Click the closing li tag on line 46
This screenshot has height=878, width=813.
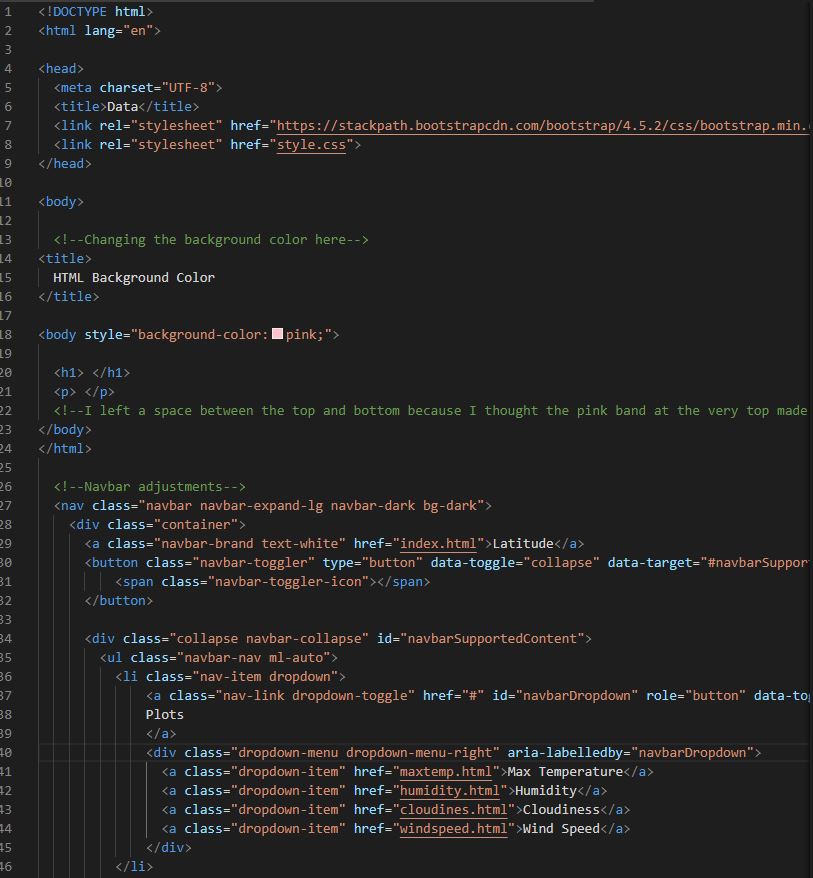click(x=134, y=867)
